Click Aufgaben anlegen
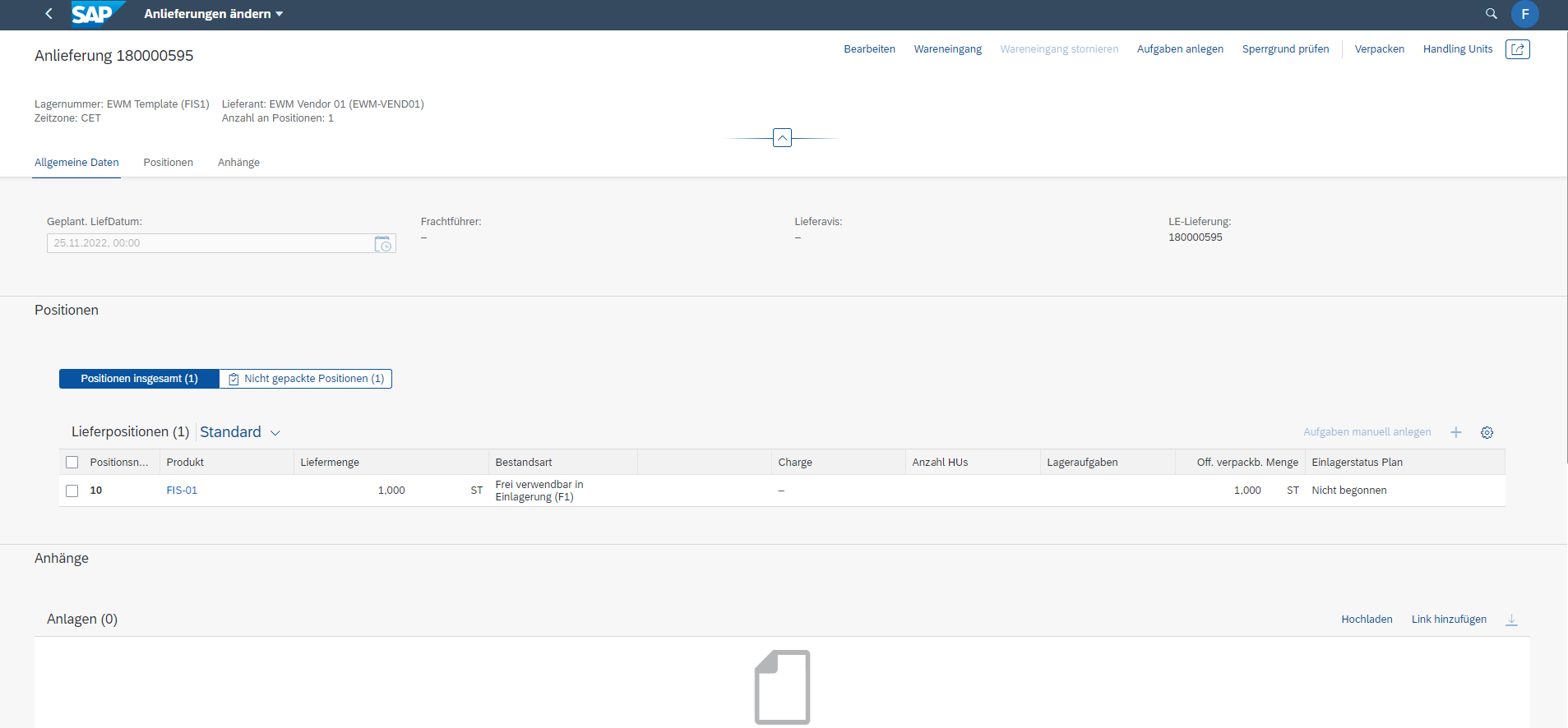 pyautogui.click(x=1180, y=49)
